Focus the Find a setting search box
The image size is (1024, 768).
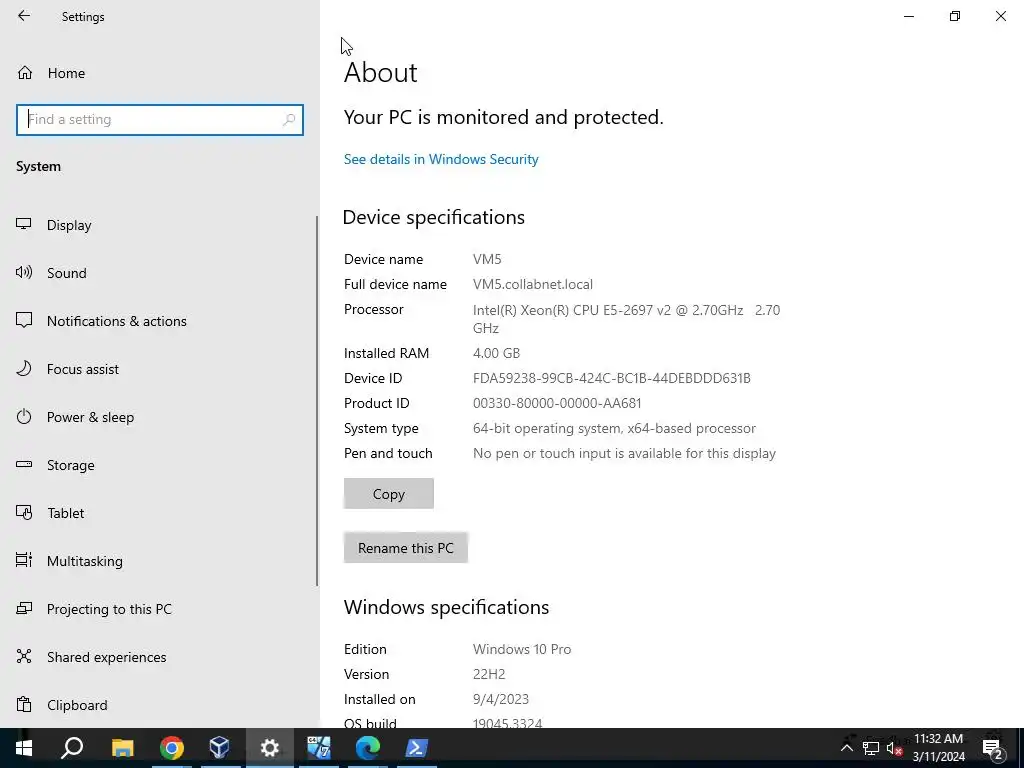tap(159, 120)
